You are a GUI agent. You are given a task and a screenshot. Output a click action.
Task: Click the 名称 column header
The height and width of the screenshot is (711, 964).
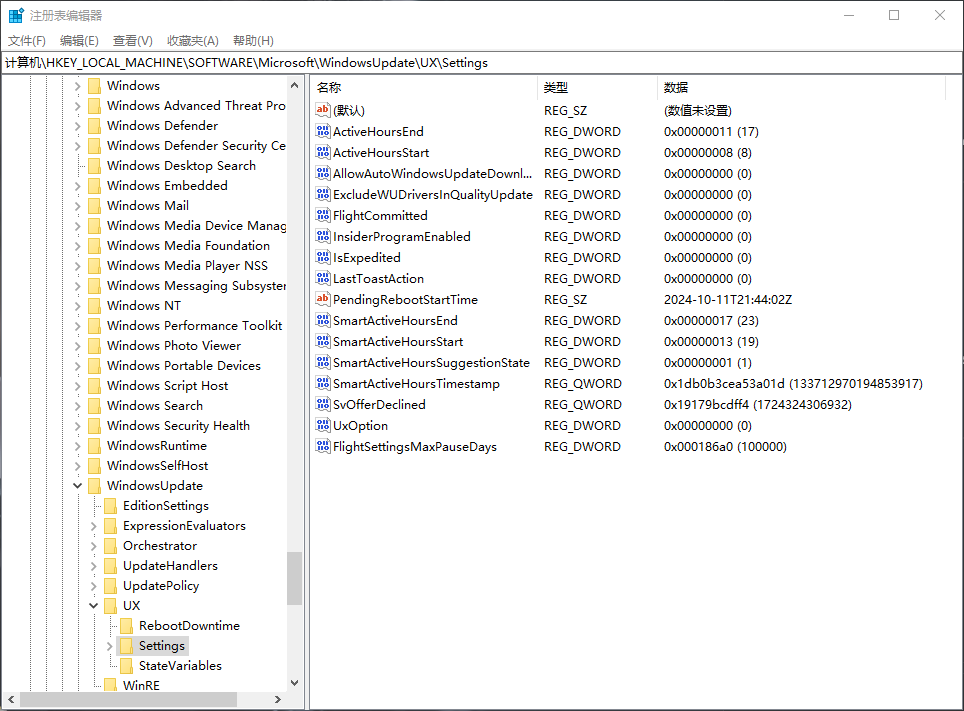click(x=424, y=87)
